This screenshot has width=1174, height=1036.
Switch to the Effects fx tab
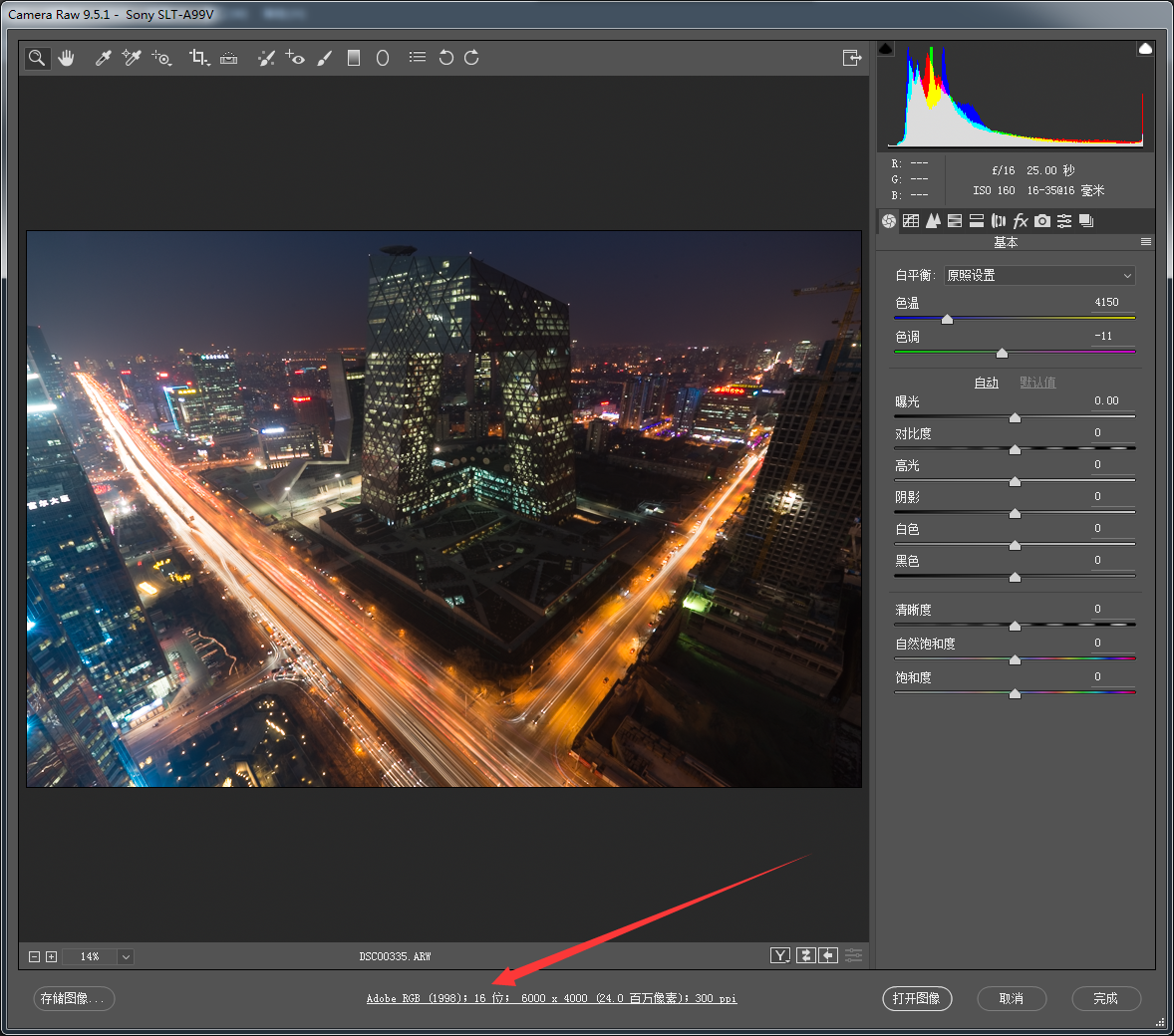pyautogui.click(x=1021, y=221)
